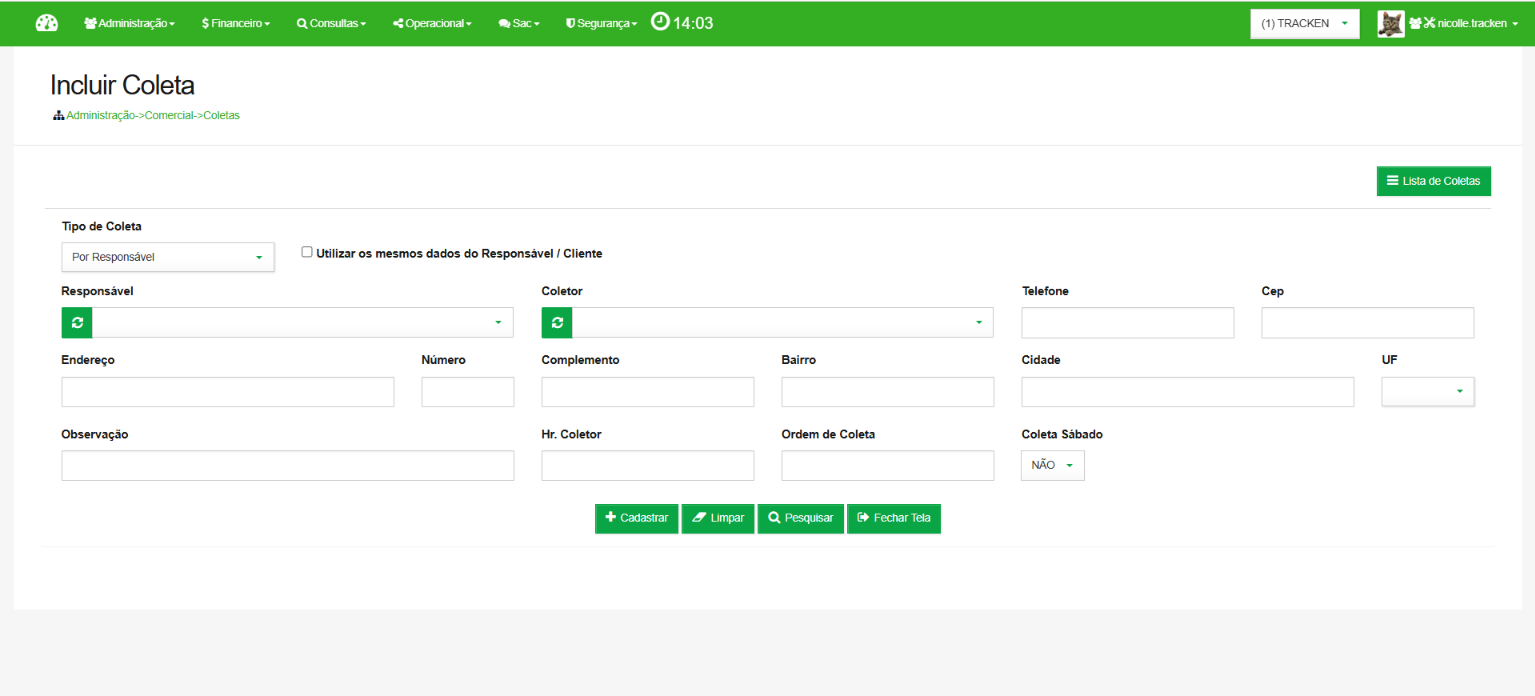Click the Pesquisar button
The image size is (1535, 696).
coord(801,518)
